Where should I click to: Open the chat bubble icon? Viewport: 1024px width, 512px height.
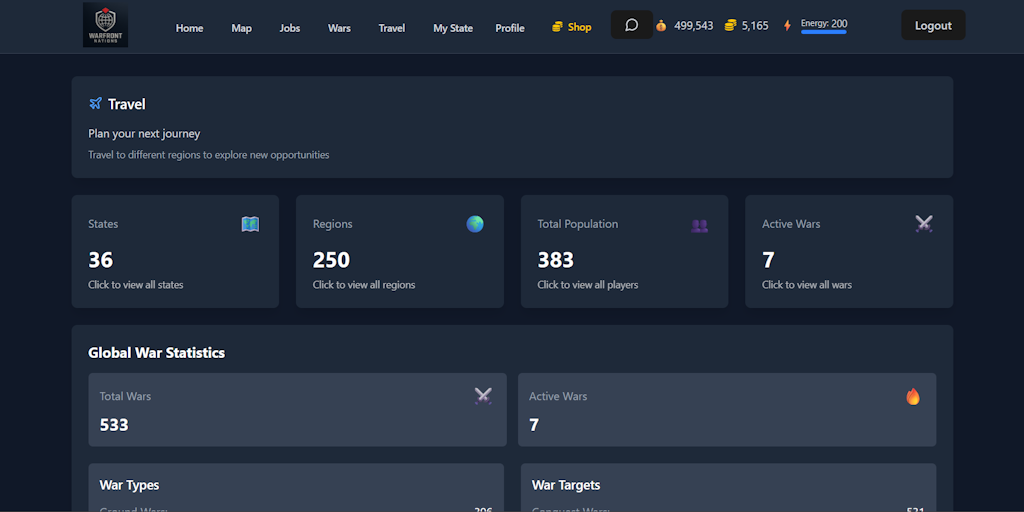tap(632, 25)
